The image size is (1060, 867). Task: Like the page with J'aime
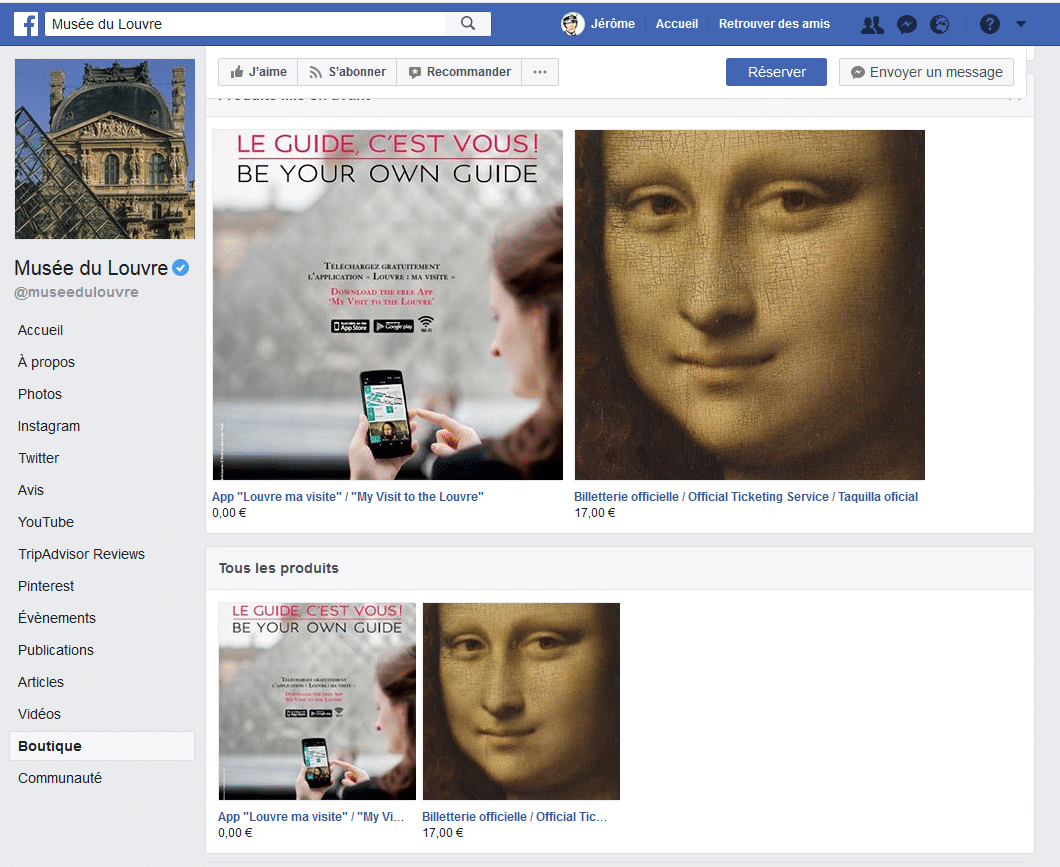pos(258,72)
